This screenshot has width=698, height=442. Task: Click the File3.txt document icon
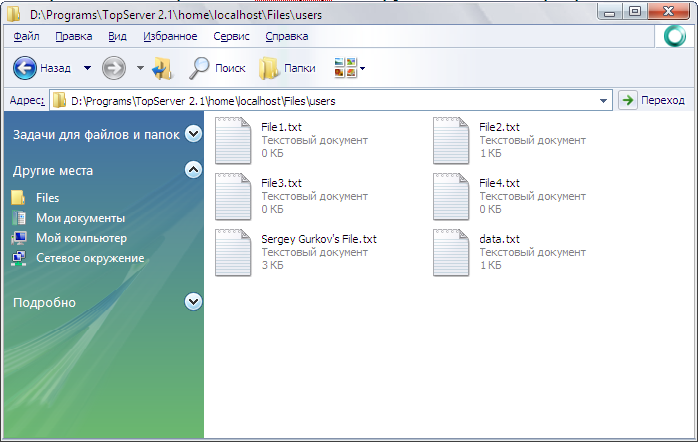233,197
